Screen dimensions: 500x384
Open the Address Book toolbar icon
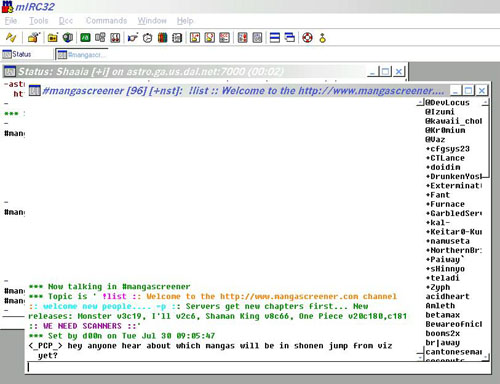coord(177,38)
